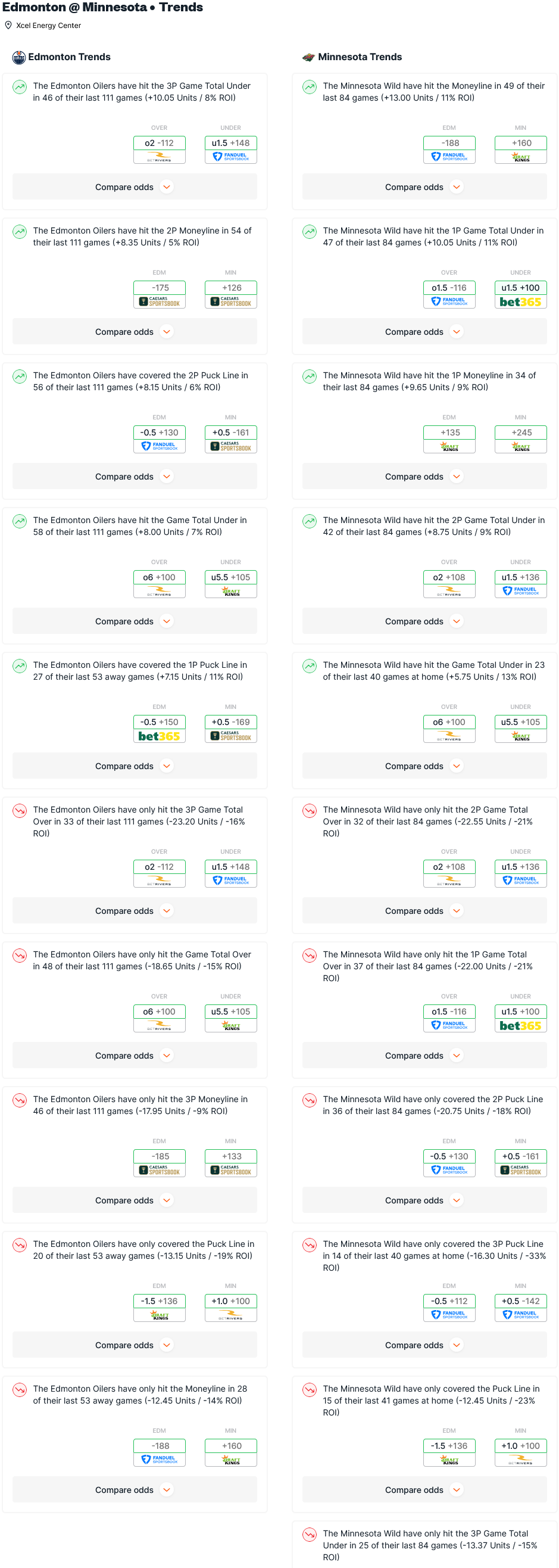Select Caesars EDM -175 2P Moneyline odds
The height and width of the screenshot is (1568, 559).
point(160,294)
